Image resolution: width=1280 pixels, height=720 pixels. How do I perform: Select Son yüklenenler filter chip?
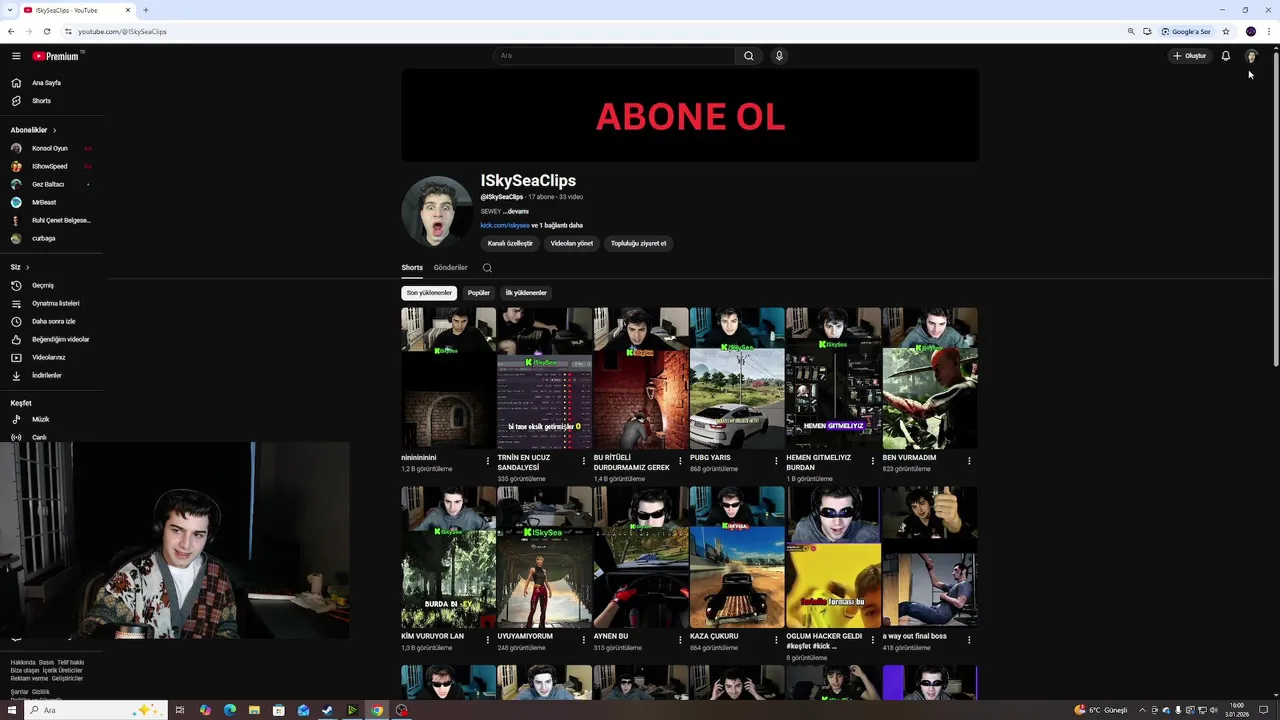[429, 293]
